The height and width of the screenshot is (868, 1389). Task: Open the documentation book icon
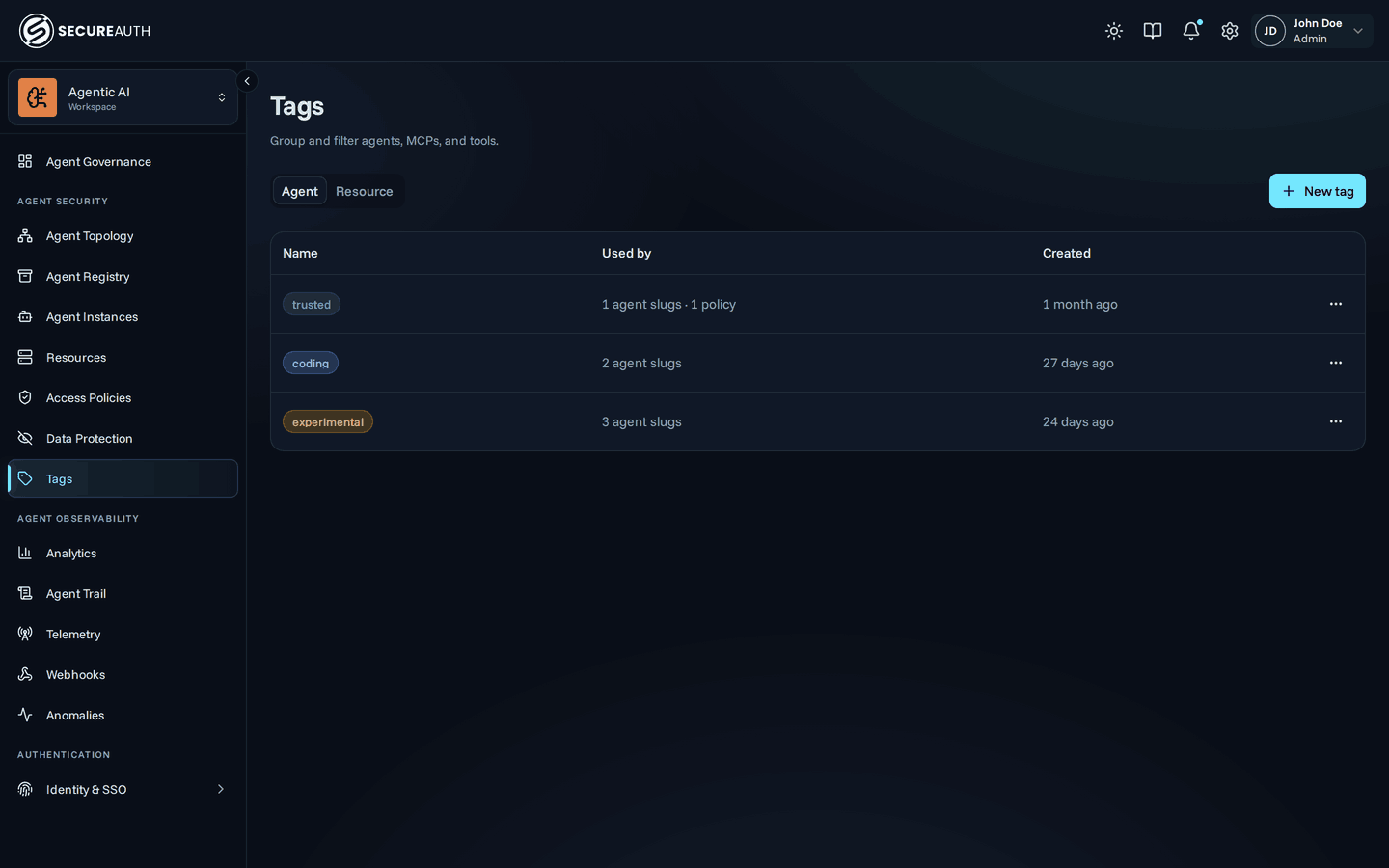pyautogui.click(x=1153, y=31)
